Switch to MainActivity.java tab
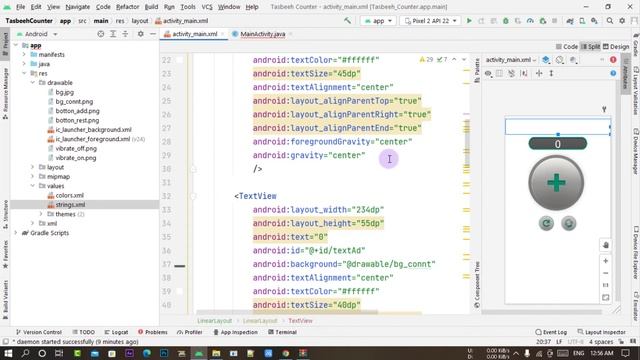 tap(262, 34)
